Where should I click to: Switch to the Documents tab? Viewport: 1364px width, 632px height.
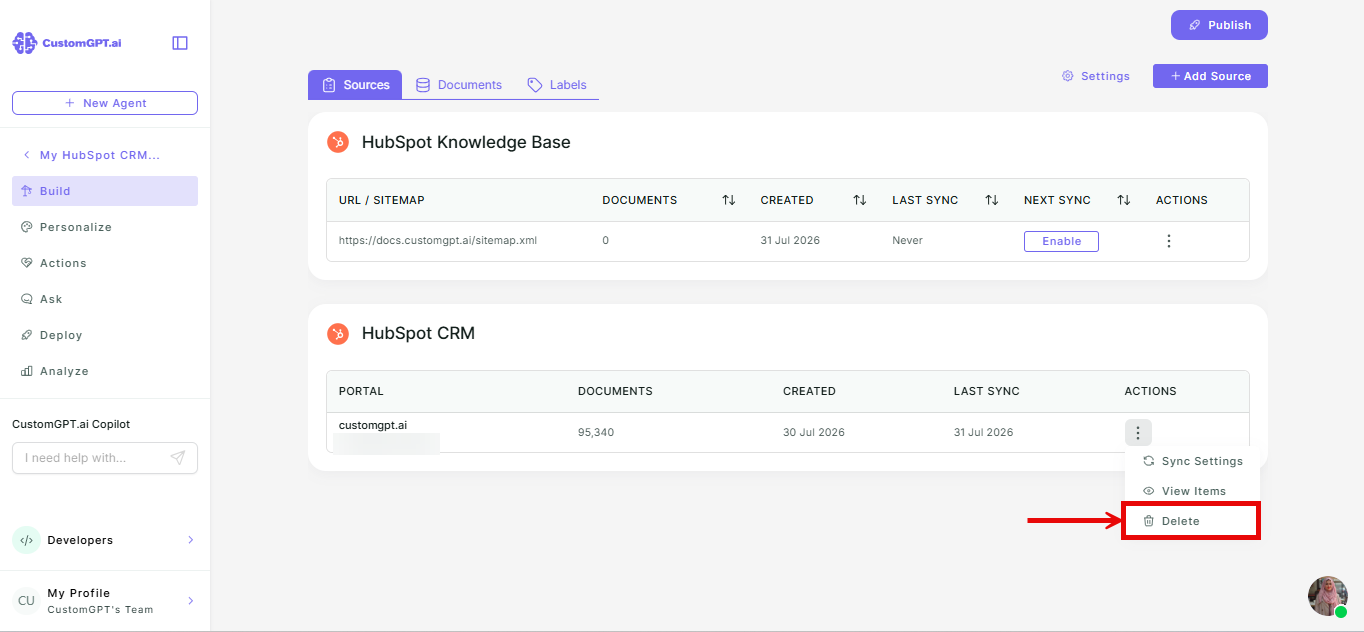459,85
